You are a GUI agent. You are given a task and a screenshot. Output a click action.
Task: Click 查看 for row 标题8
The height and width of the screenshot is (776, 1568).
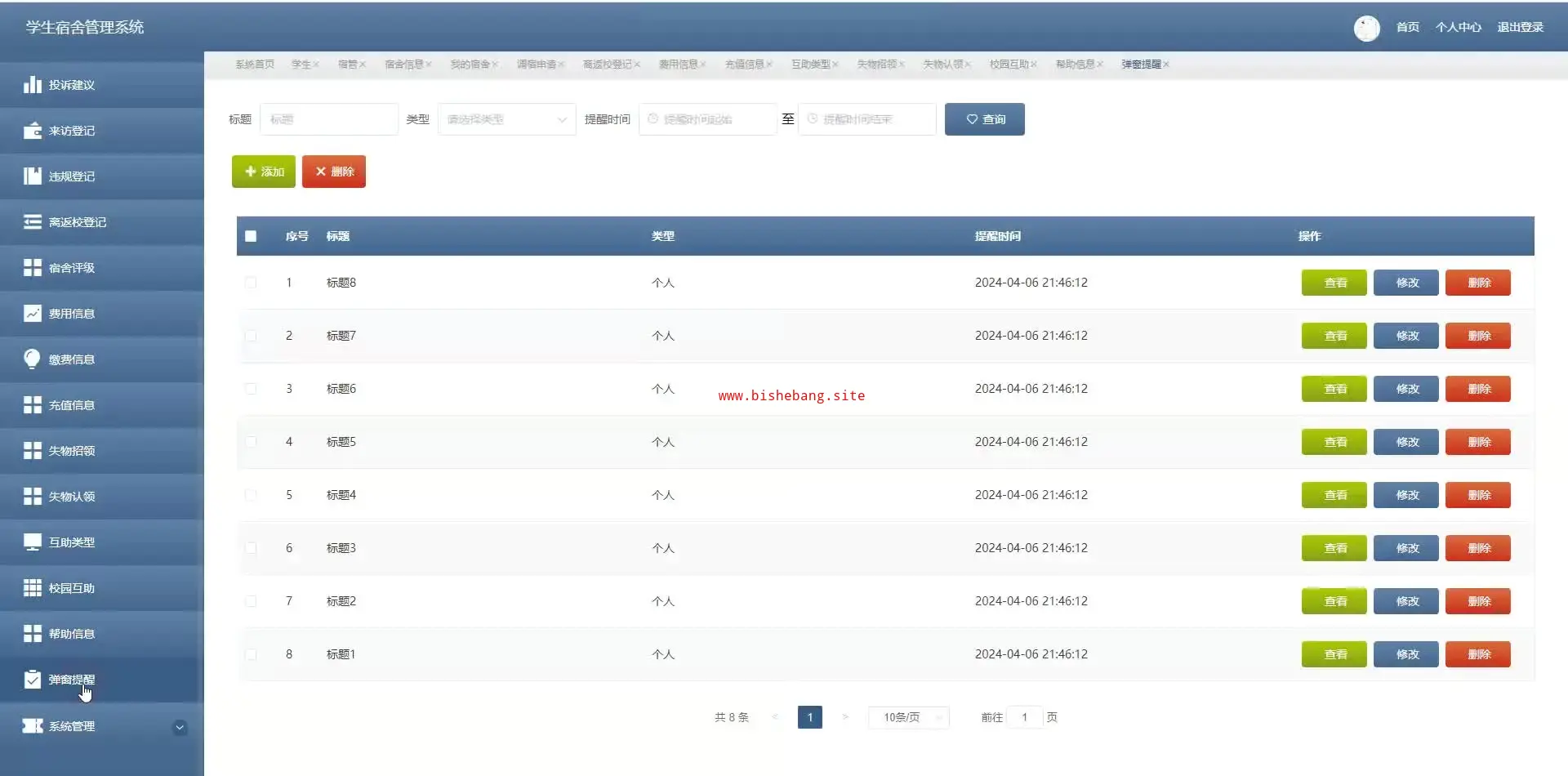click(1334, 283)
